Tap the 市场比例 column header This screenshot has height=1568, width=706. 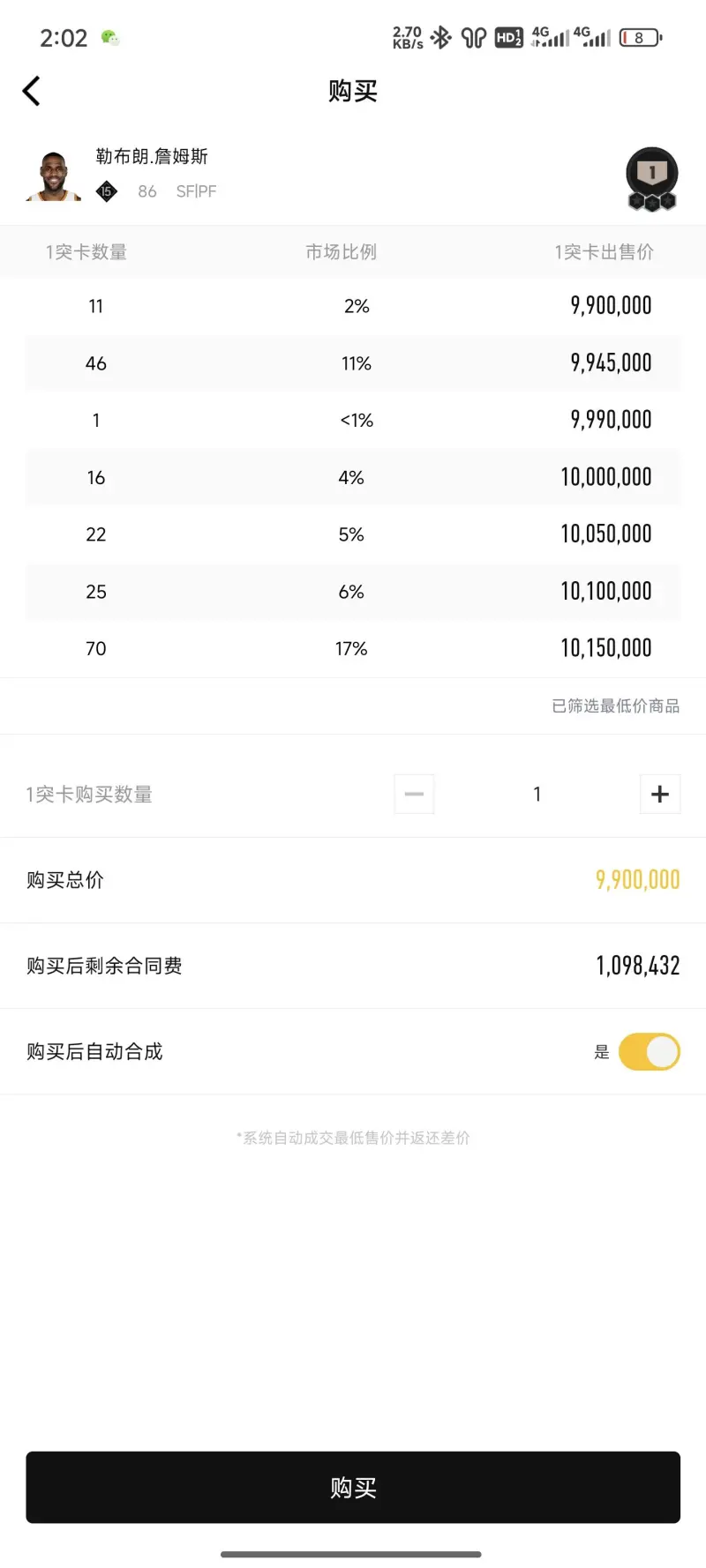341,252
